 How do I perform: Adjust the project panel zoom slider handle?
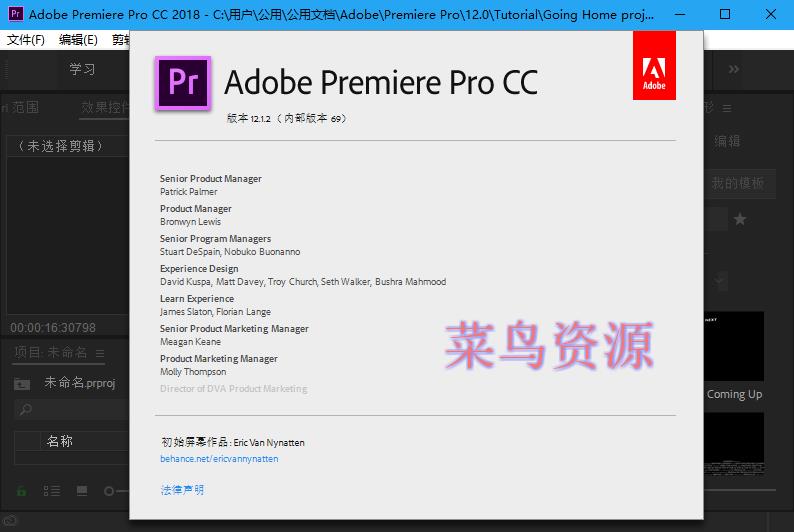[108, 491]
